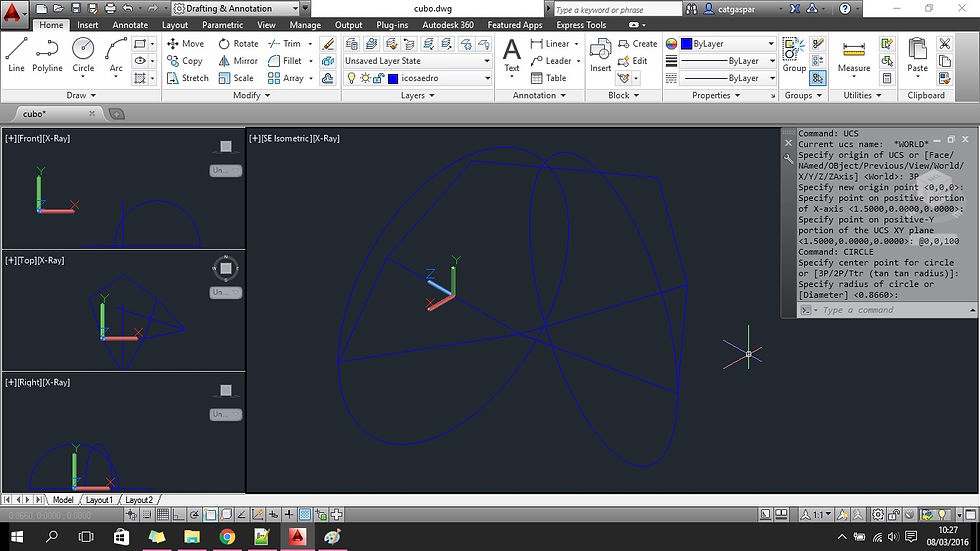Toggle 3D object snap in status bar

pos(226,515)
